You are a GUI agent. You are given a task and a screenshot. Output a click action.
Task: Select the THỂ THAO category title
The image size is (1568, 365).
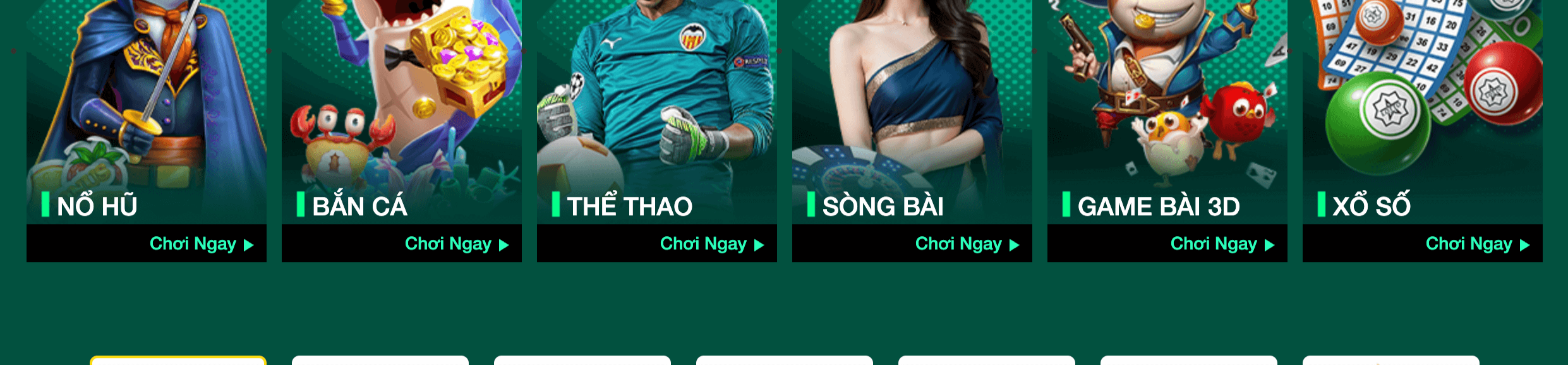coord(629,205)
